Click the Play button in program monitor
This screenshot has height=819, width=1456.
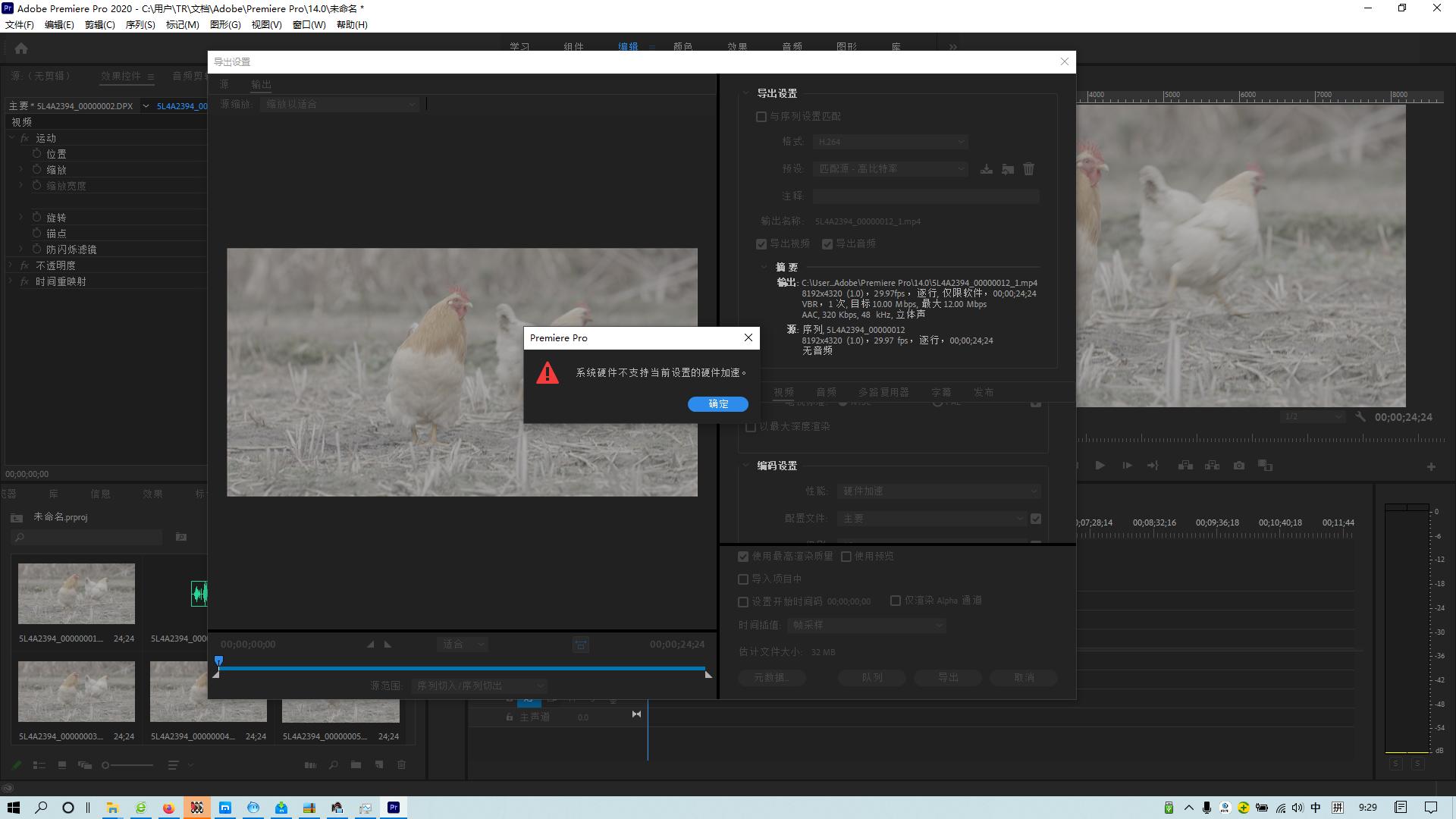click(x=1100, y=466)
